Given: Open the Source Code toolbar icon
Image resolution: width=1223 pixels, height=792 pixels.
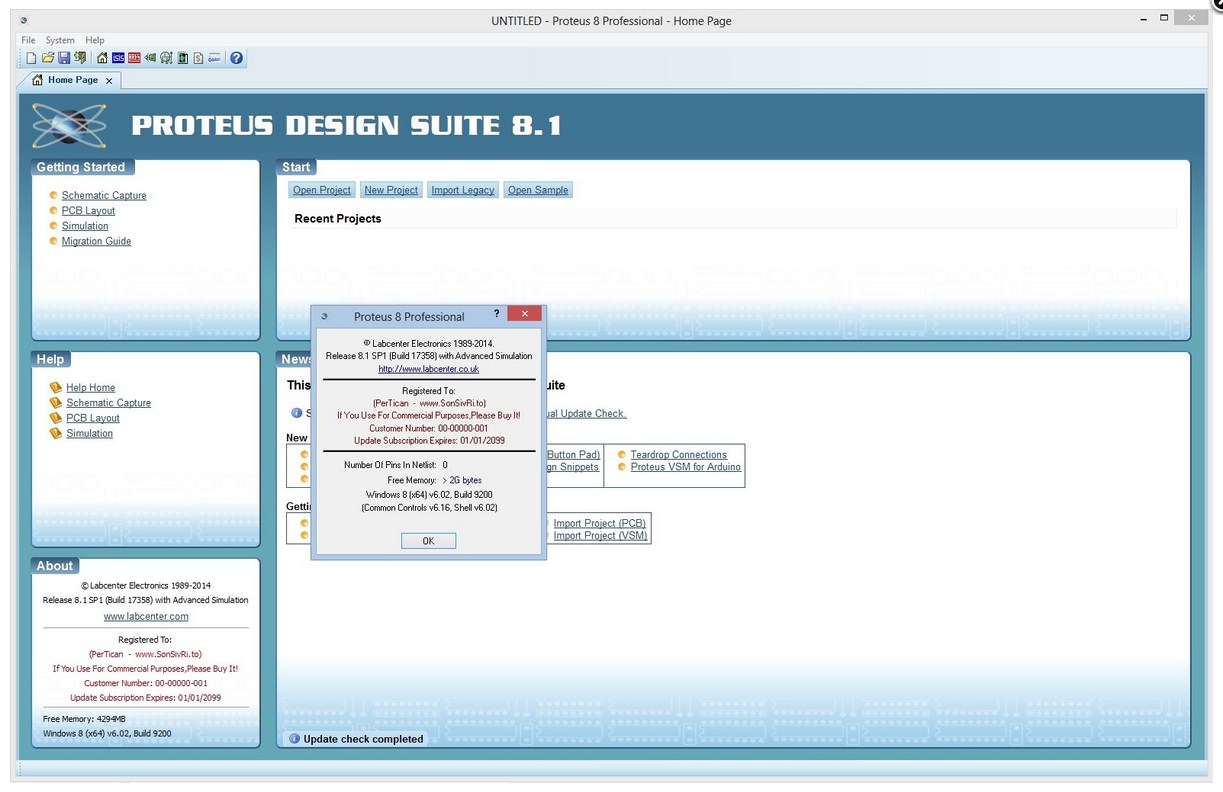Looking at the screenshot, I should (x=214, y=58).
